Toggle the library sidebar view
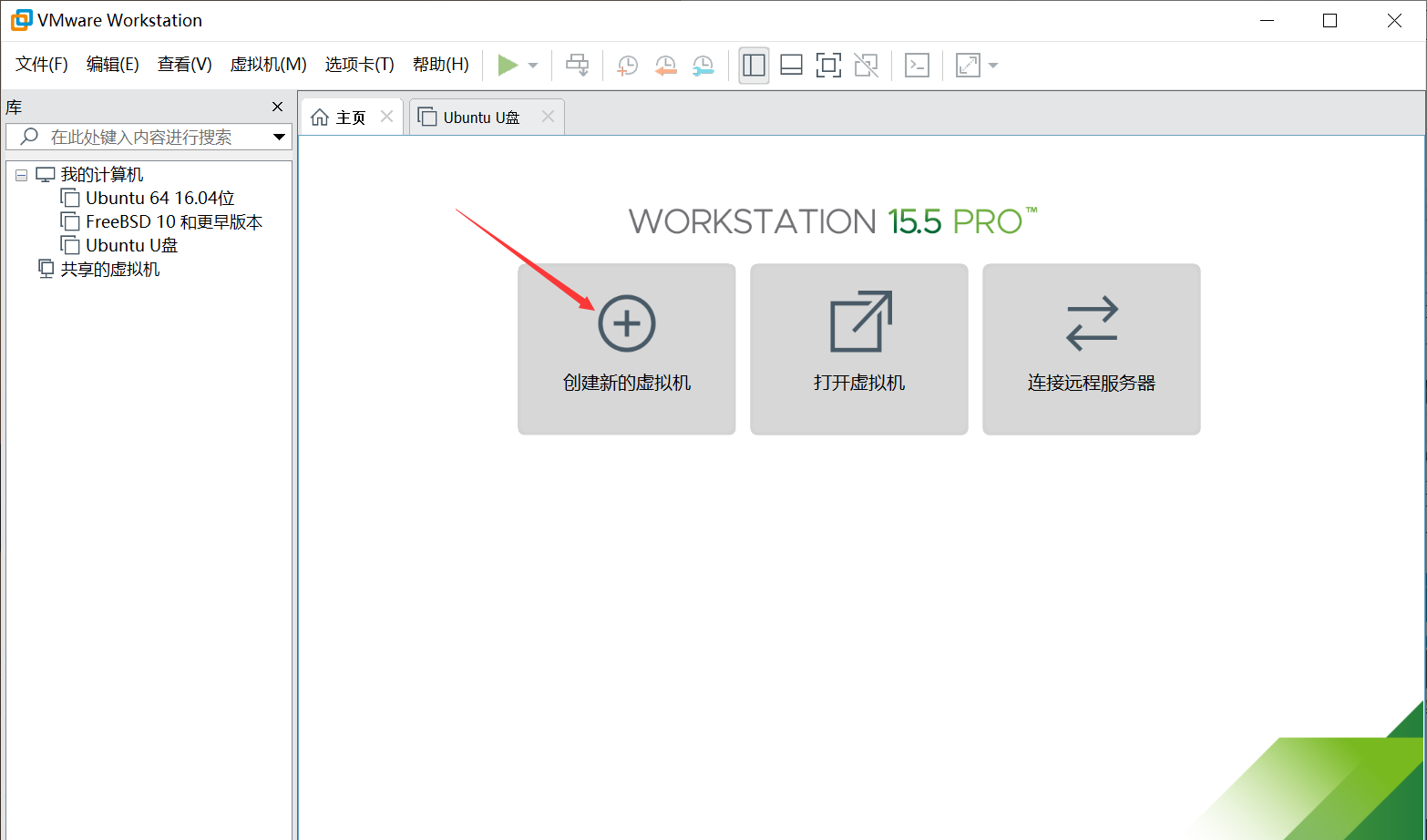Viewport: 1427px width, 840px height. point(754,65)
